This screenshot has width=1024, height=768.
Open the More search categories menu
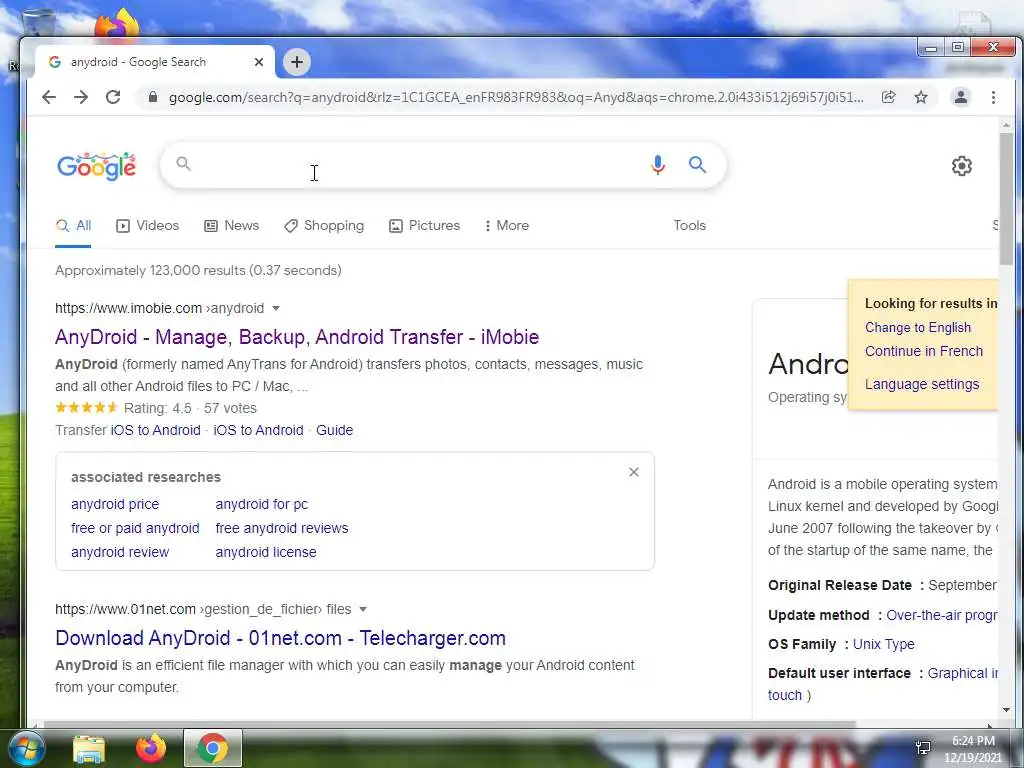[x=507, y=225]
